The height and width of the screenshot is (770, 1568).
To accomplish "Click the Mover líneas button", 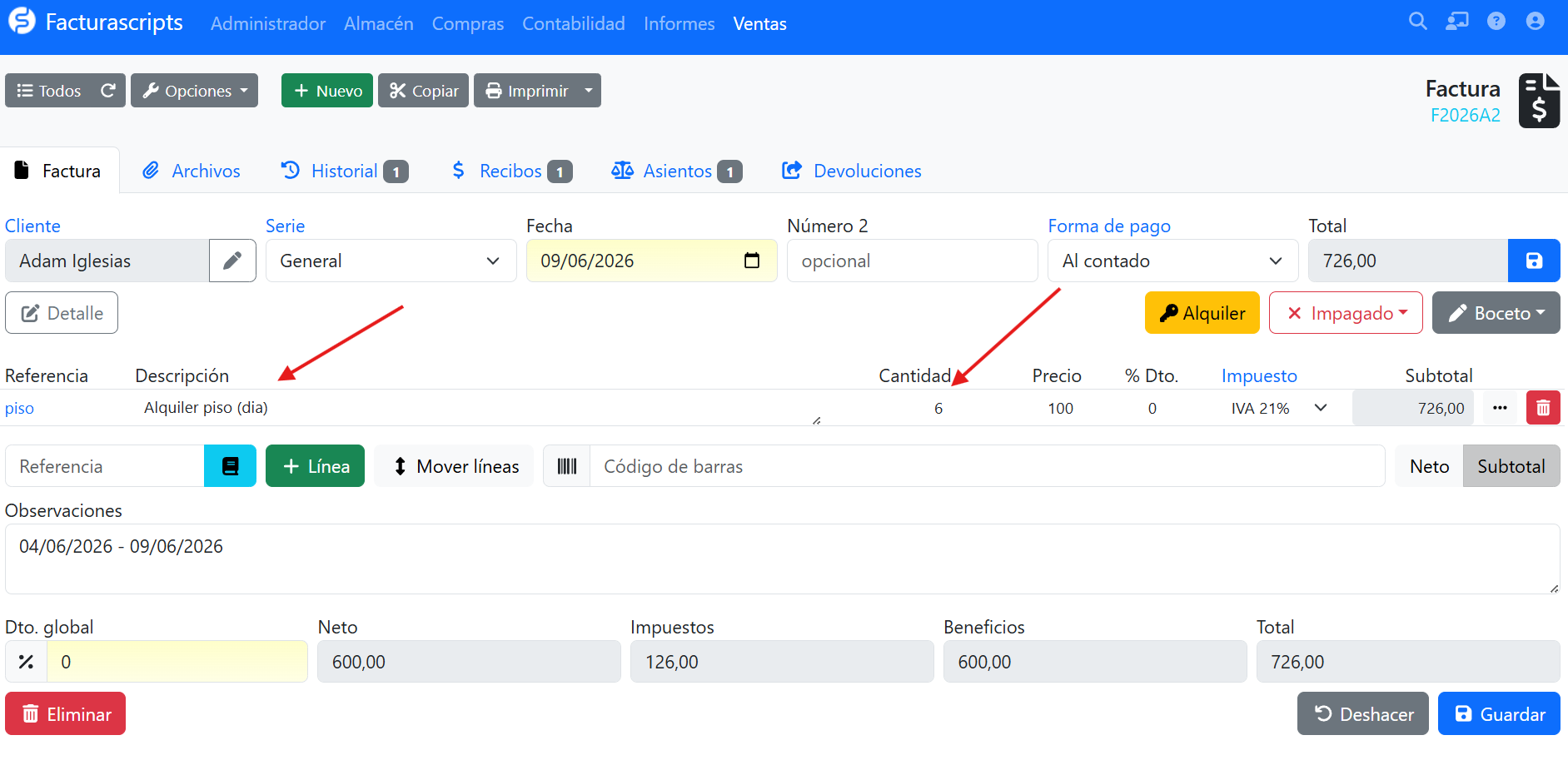I will coord(454,466).
